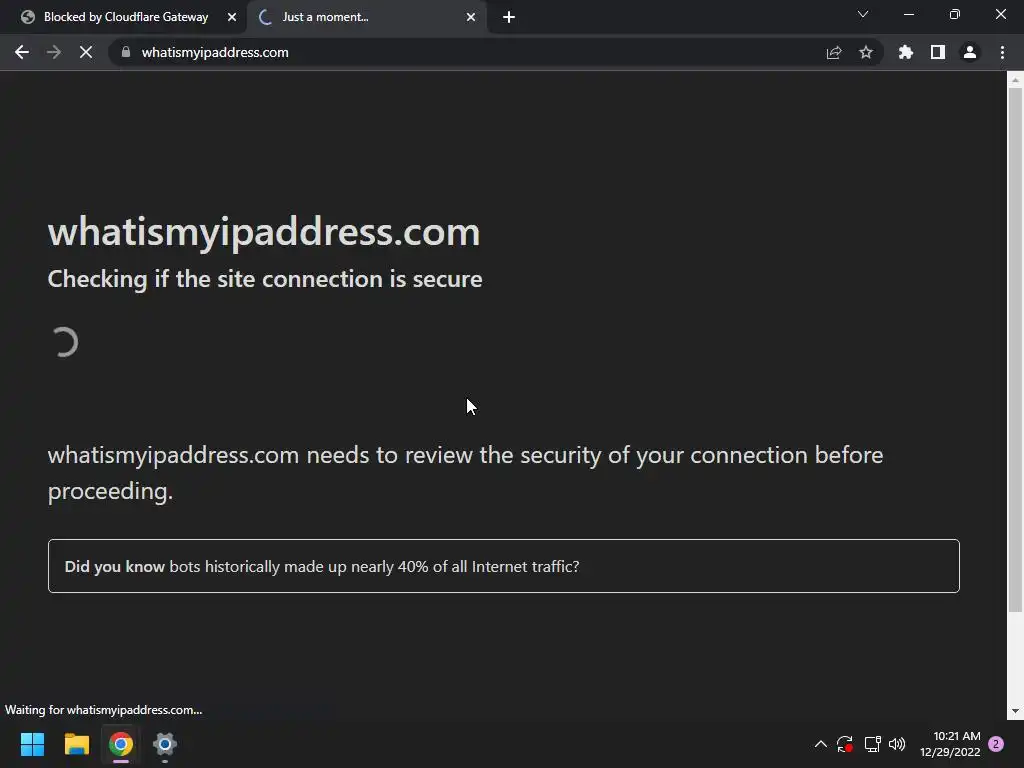This screenshot has height=768, width=1024.
Task: Open the network tray icon
Action: (x=872, y=744)
